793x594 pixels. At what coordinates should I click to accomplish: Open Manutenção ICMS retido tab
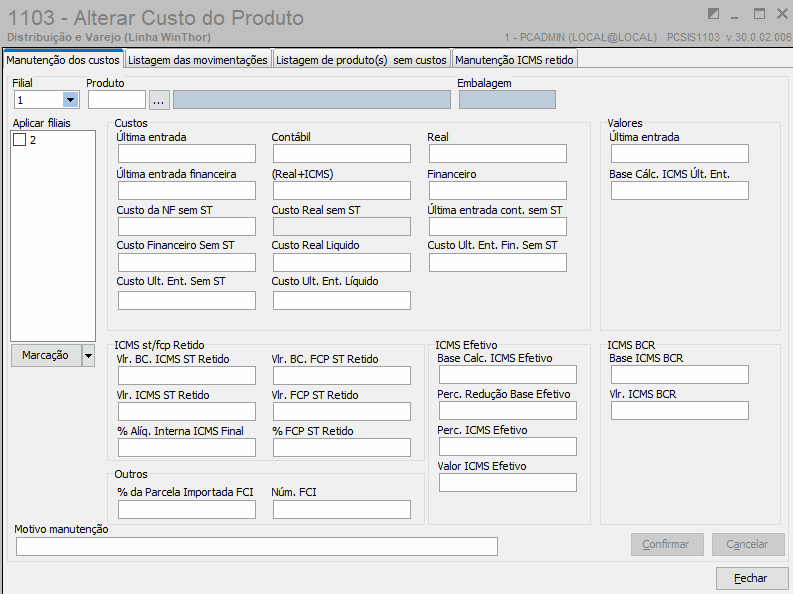click(x=514, y=60)
